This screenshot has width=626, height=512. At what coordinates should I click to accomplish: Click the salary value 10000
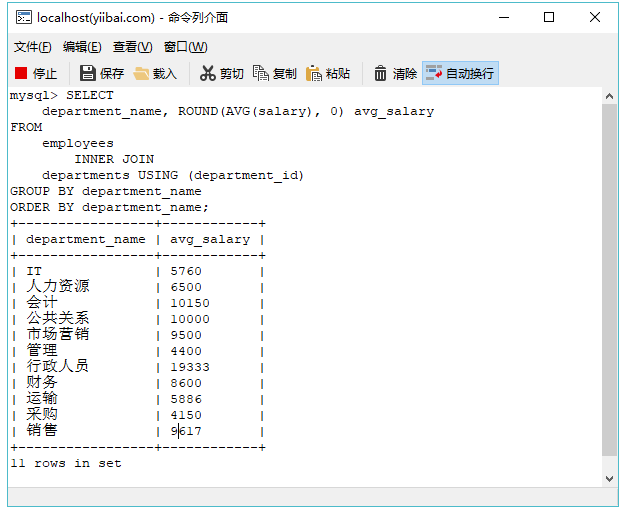coord(190,320)
